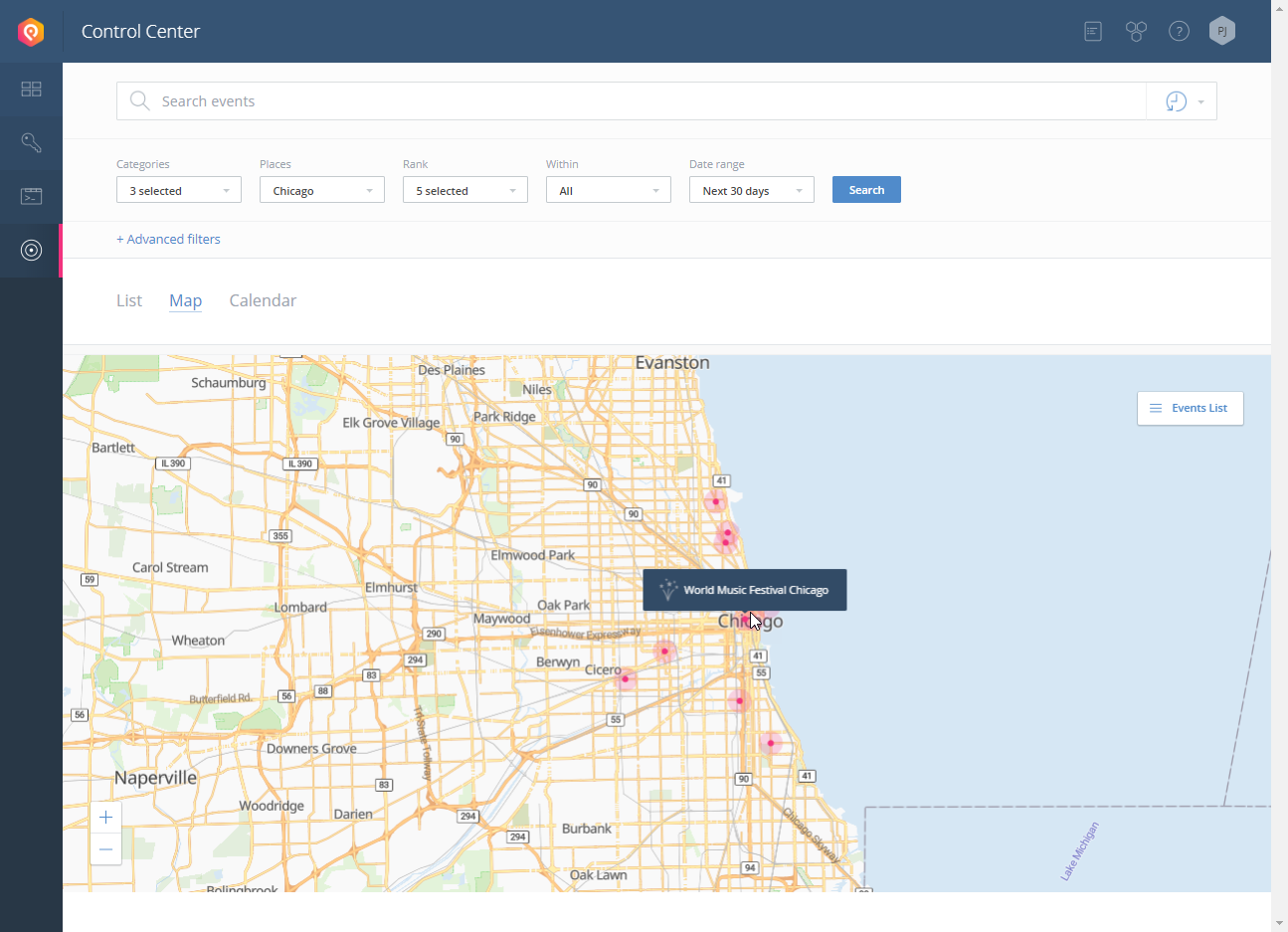
Task: Click the event marker near Cicero label
Action: tap(626, 679)
